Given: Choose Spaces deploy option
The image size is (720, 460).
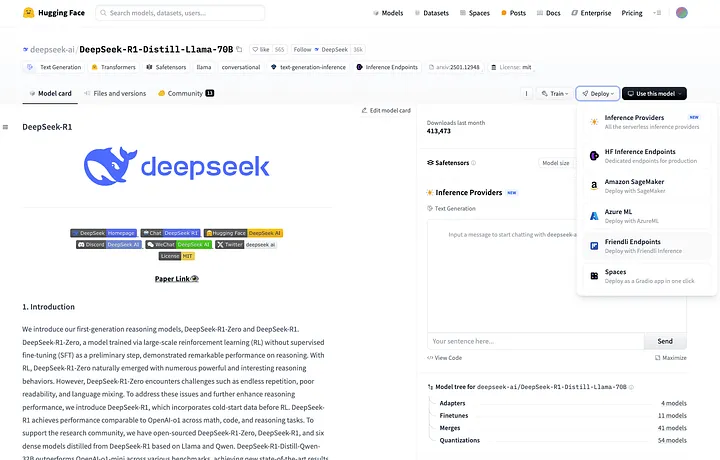Looking at the screenshot, I should click(x=647, y=276).
